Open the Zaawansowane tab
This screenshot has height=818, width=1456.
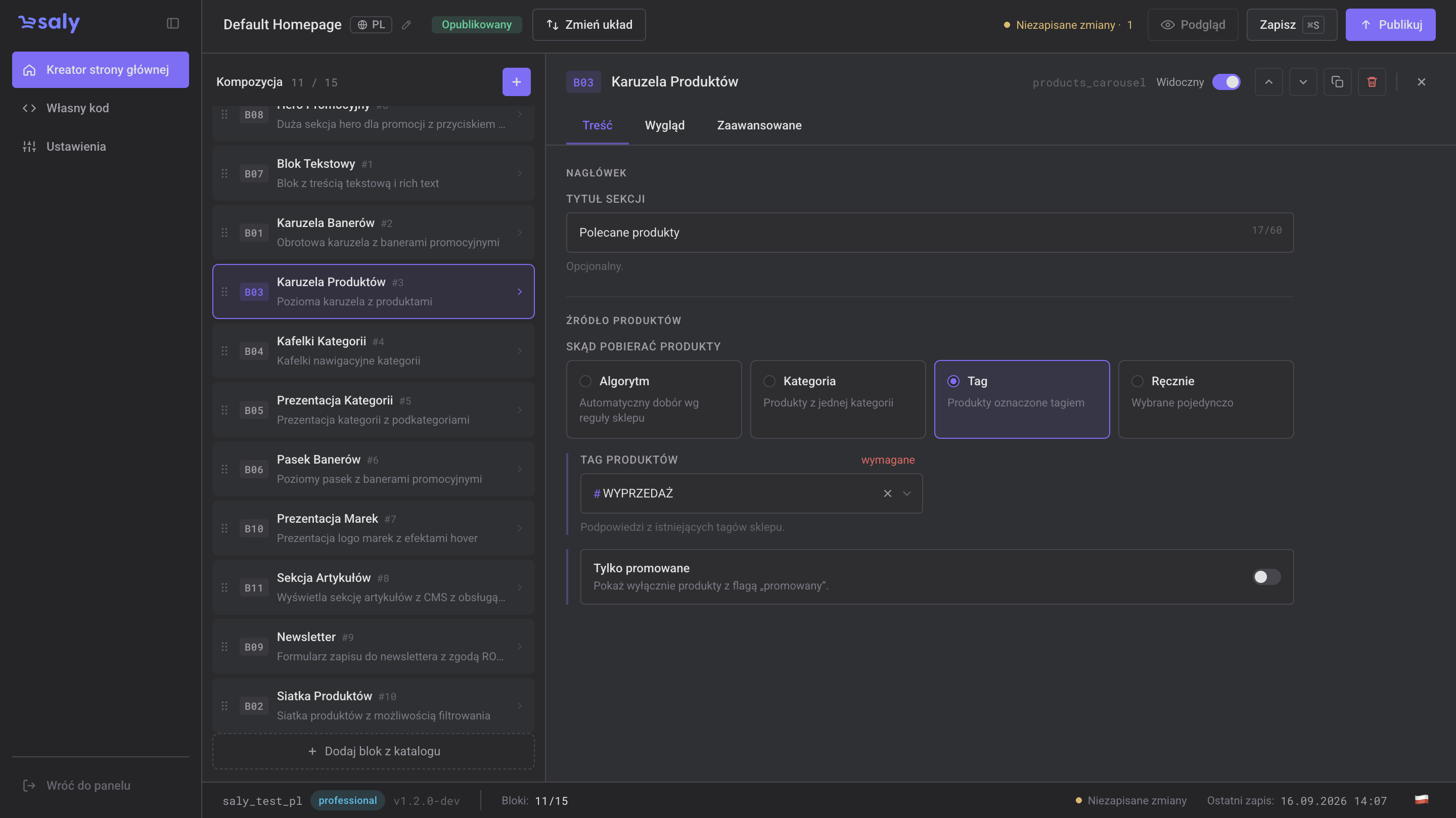coord(759,125)
